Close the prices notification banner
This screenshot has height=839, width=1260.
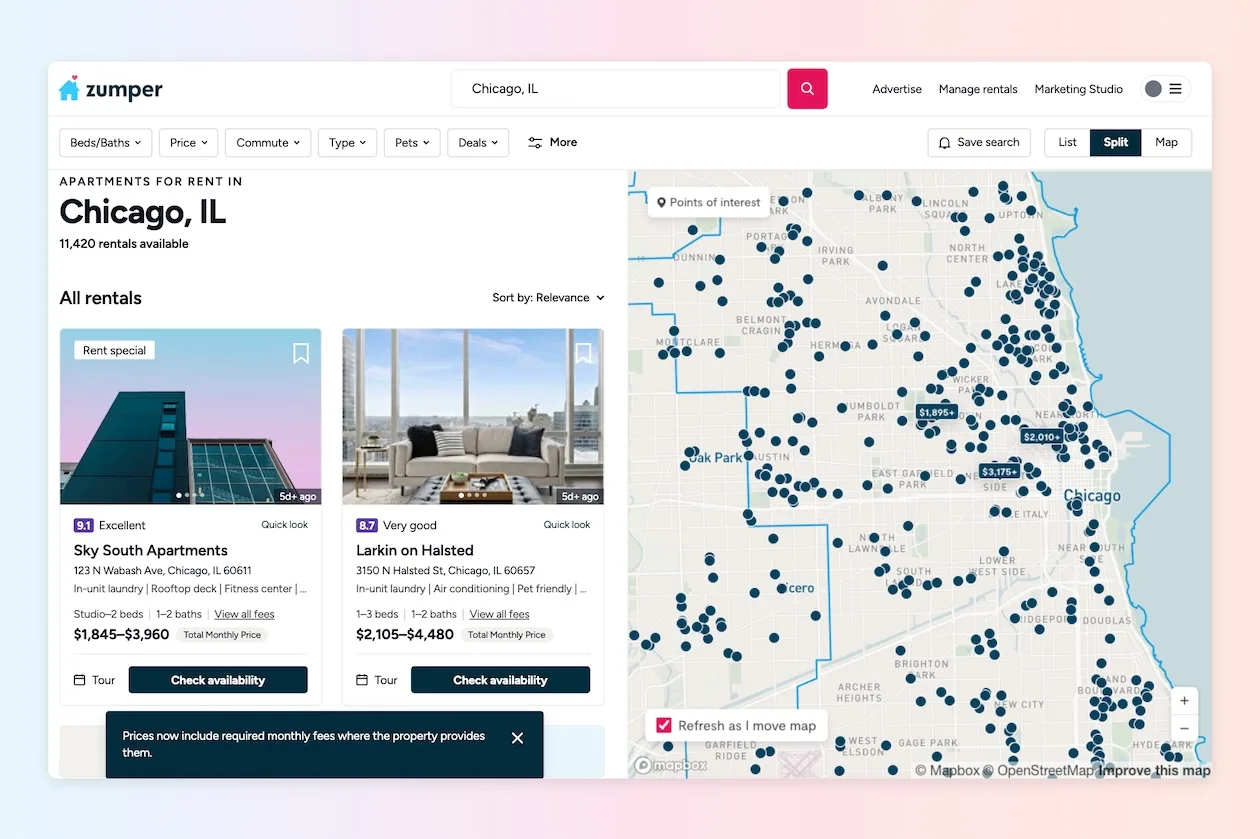[517, 738]
